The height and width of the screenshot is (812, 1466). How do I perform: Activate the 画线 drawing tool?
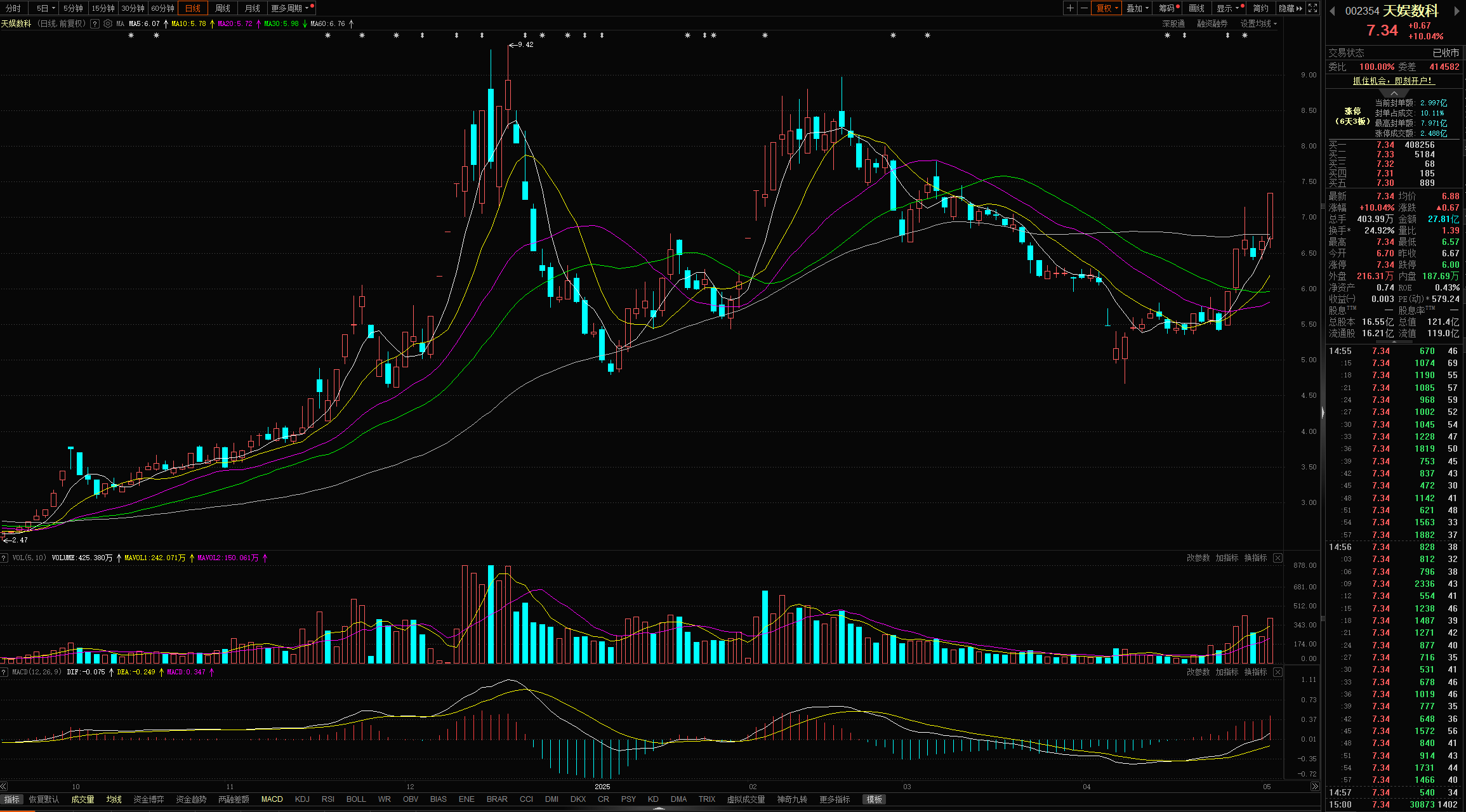(1196, 8)
